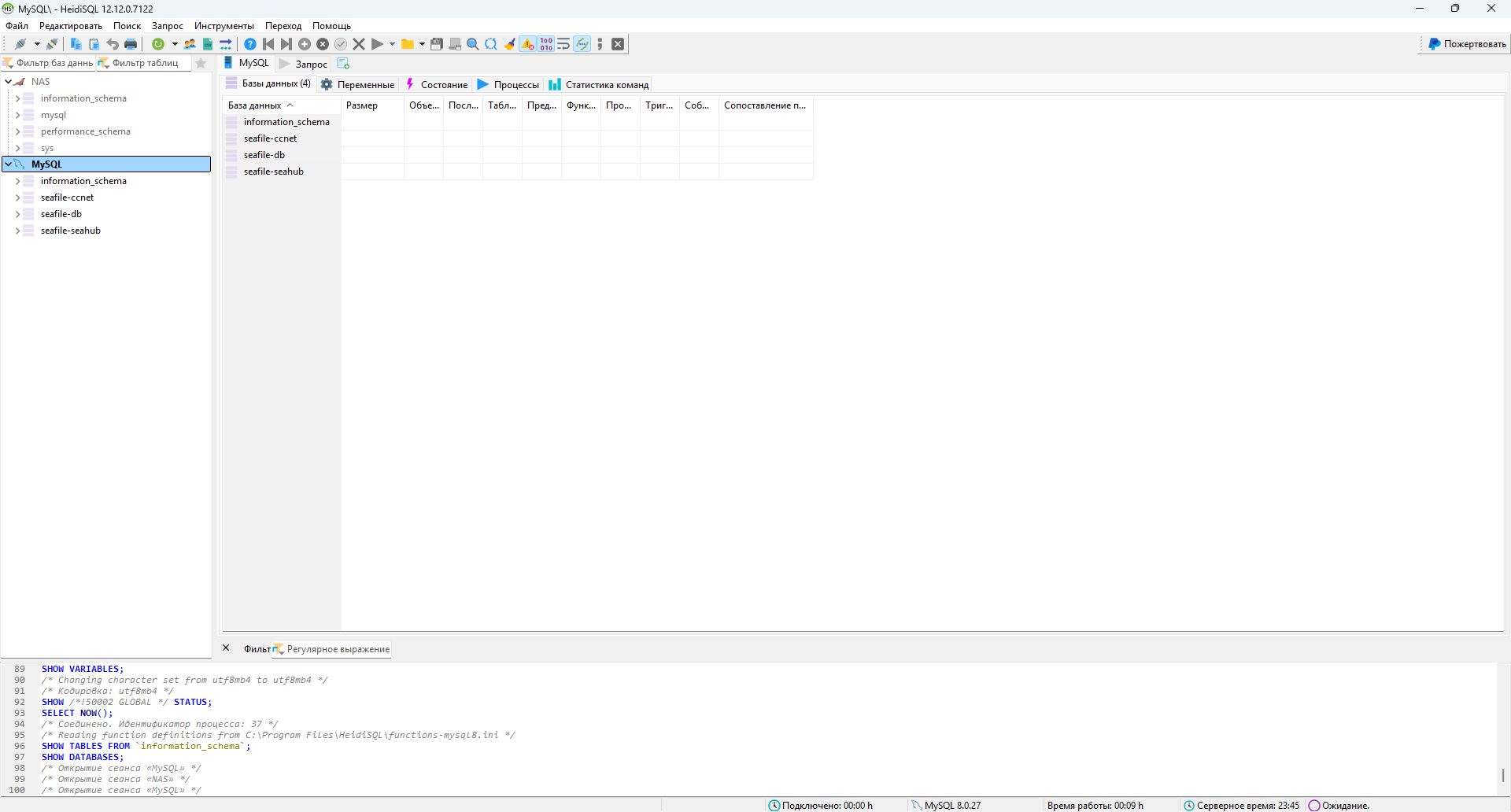Print the current view
1511x812 pixels.
coord(130,44)
